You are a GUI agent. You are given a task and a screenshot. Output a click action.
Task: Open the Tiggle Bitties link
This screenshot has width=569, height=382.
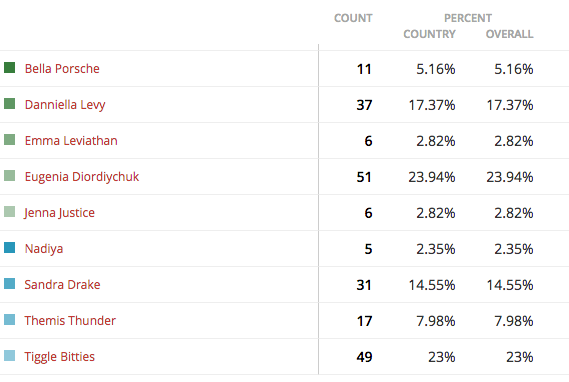[60, 357]
